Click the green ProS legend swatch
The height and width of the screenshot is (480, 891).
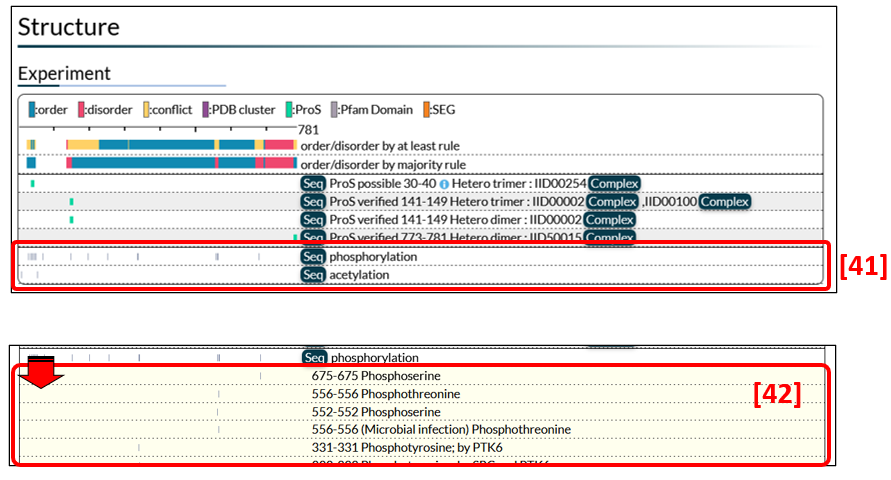point(288,110)
